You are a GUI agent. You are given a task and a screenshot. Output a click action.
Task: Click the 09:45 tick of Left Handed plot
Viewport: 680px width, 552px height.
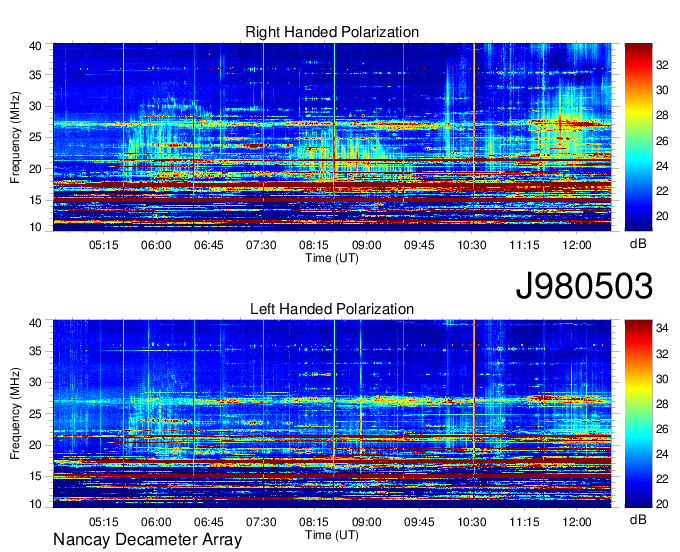tap(419, 522)
